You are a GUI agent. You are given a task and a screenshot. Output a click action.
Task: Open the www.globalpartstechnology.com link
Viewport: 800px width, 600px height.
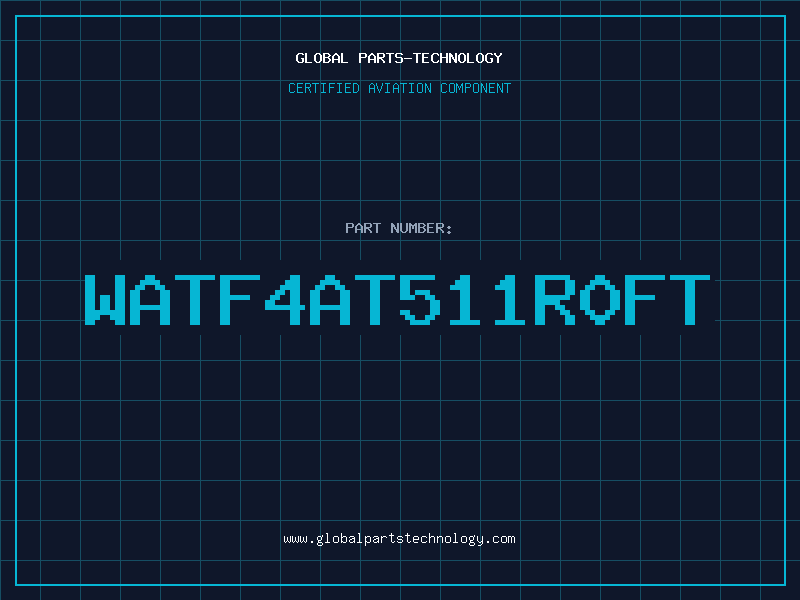pos(399,539)
